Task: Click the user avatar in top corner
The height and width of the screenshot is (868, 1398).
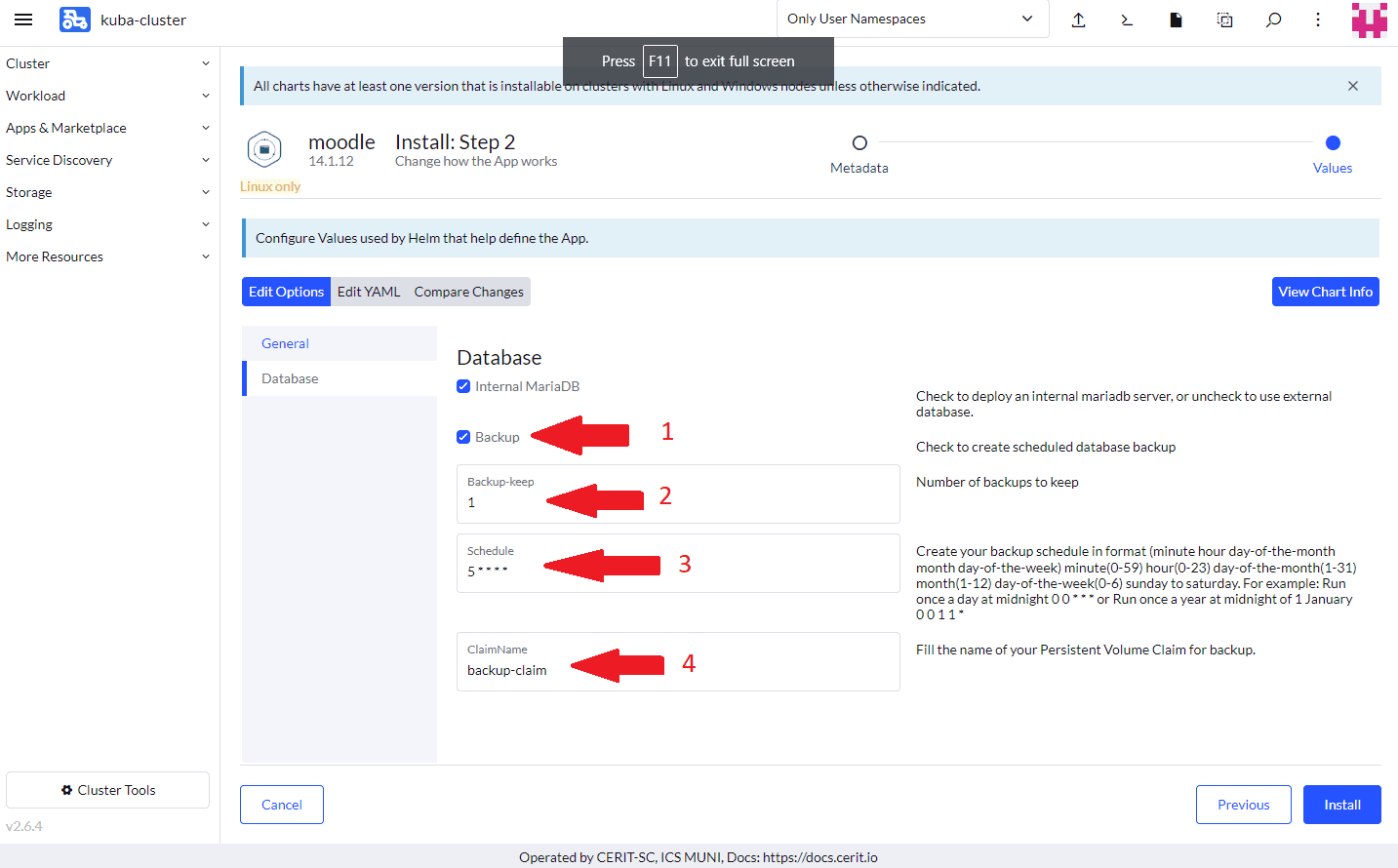Action: point(1369,20)
